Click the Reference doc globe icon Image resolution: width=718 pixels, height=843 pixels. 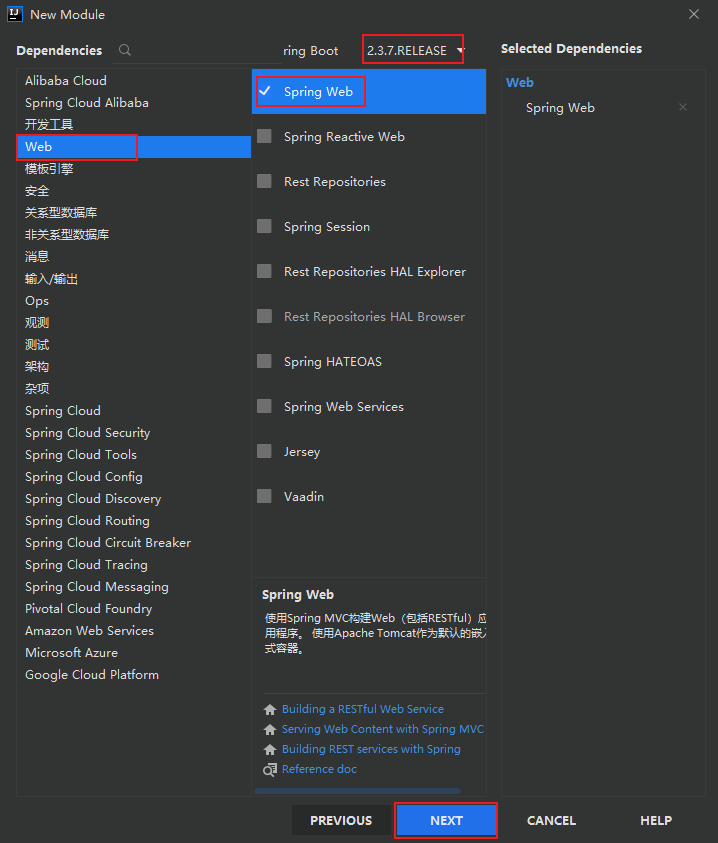tap(269, 769)
